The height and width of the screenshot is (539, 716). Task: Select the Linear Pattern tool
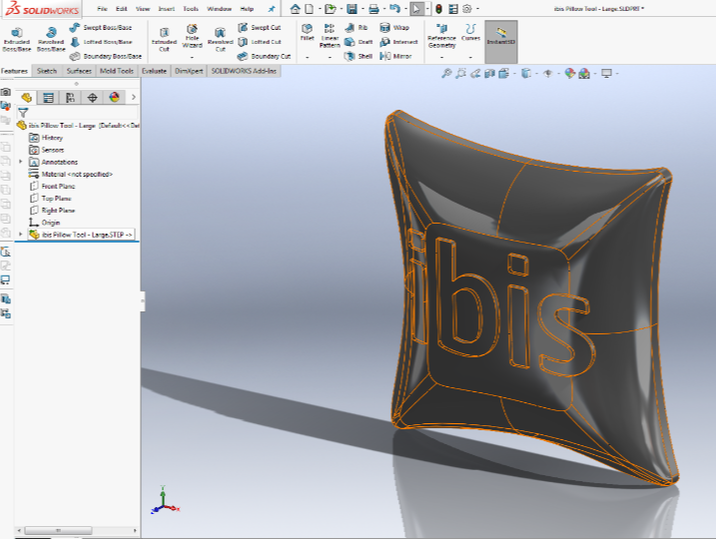click(x=330, y=36)
